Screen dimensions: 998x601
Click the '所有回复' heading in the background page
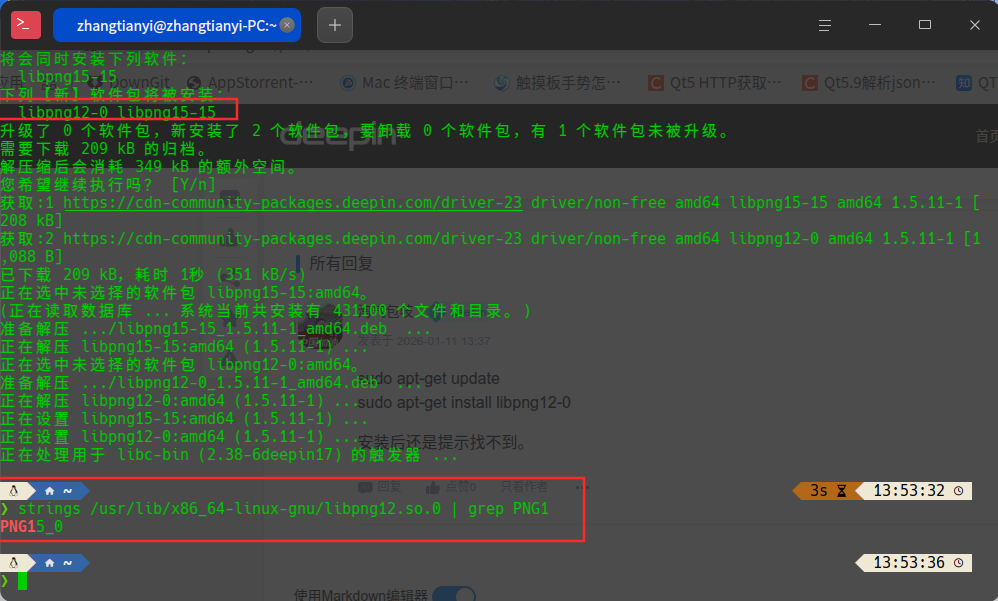(x=341, y=263)
